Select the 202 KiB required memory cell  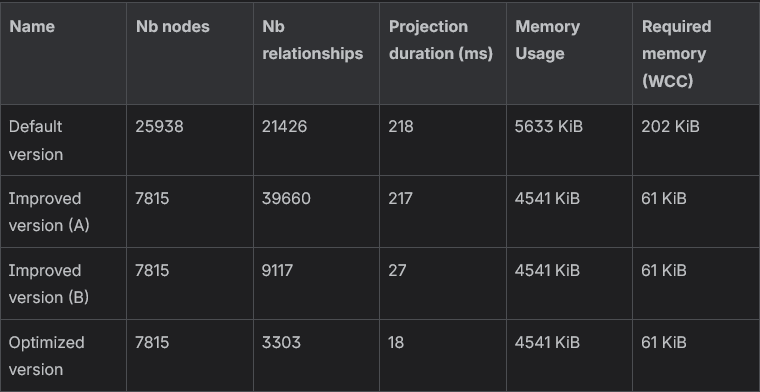point(670,126)
